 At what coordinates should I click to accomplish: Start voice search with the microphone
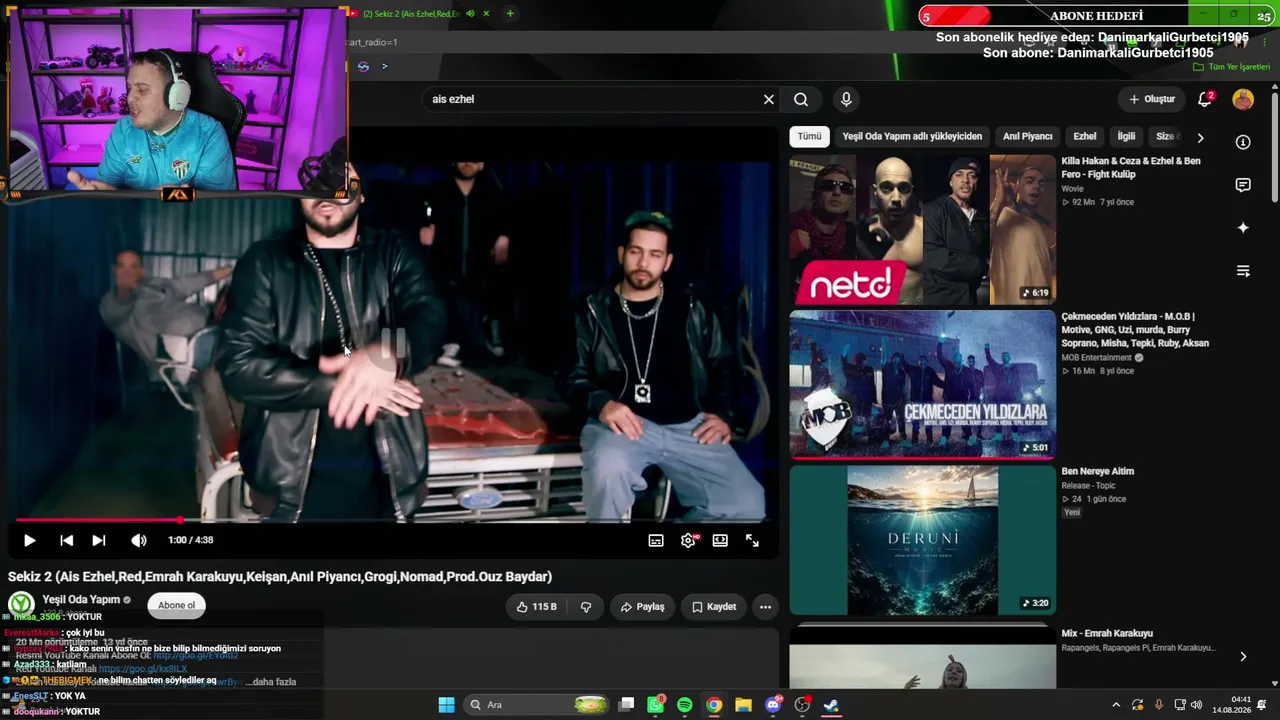846,99
